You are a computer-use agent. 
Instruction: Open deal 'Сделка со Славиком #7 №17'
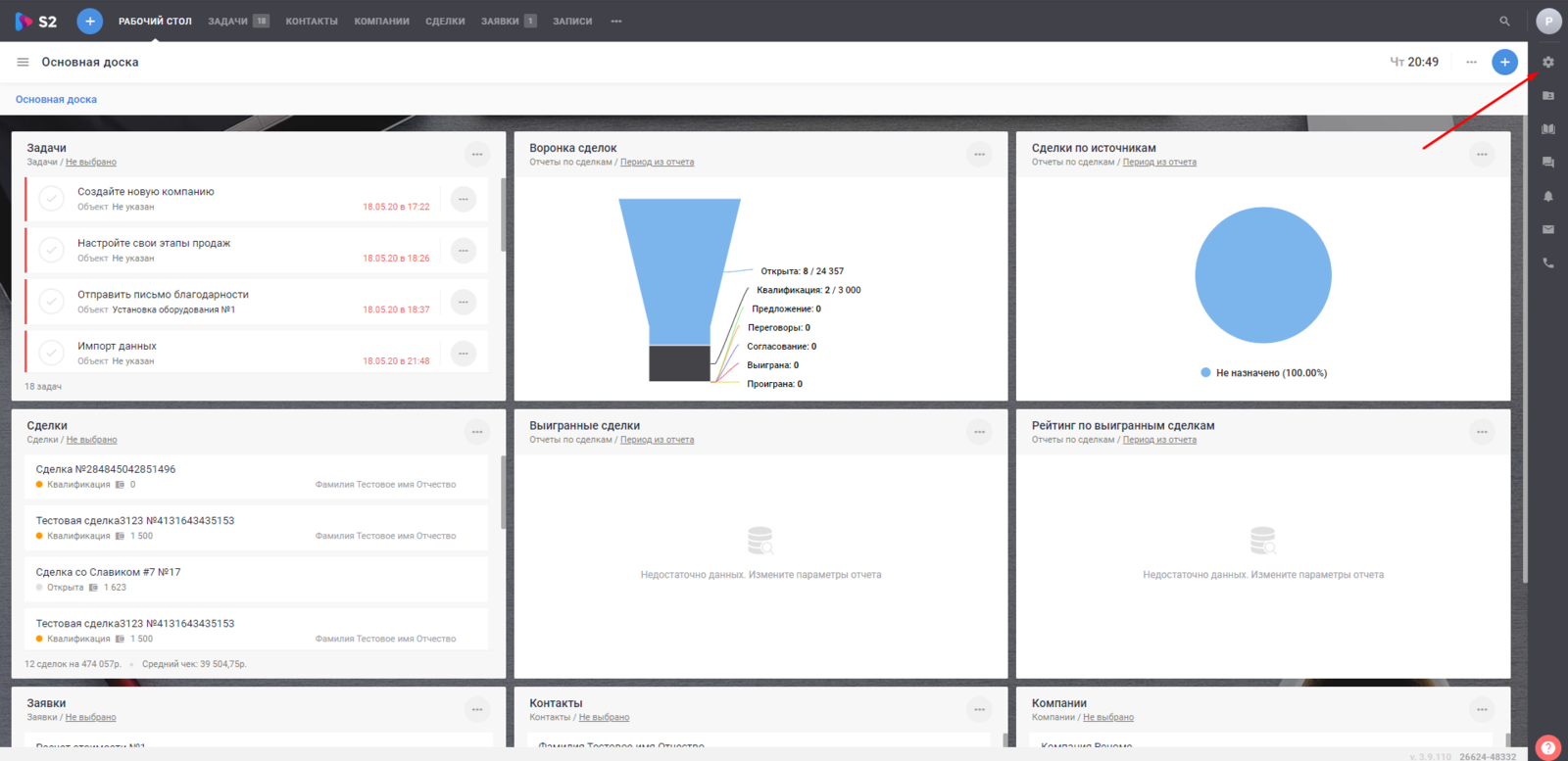point(108,572)
